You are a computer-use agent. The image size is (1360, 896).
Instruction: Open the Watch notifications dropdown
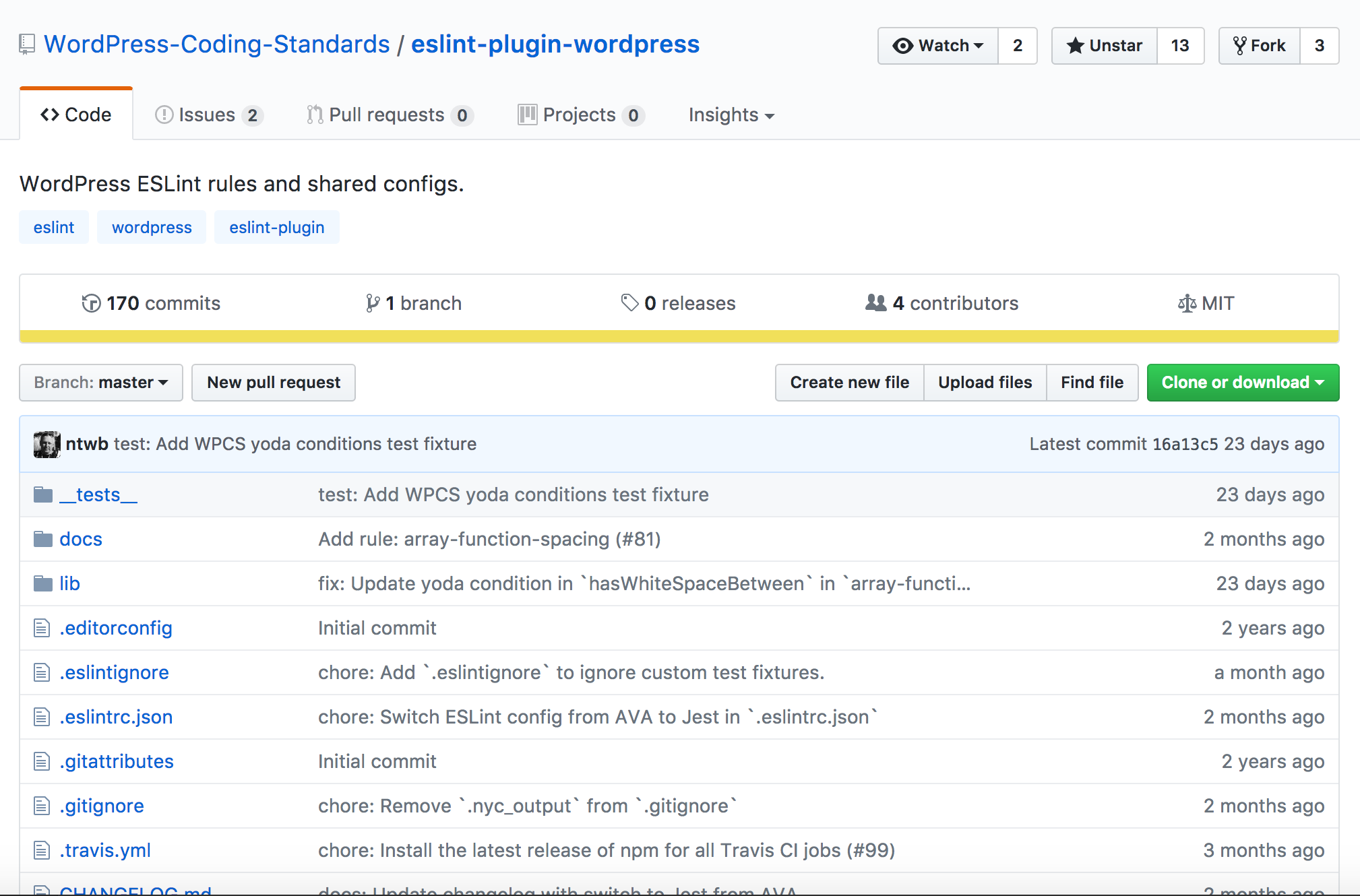point(937,46)
